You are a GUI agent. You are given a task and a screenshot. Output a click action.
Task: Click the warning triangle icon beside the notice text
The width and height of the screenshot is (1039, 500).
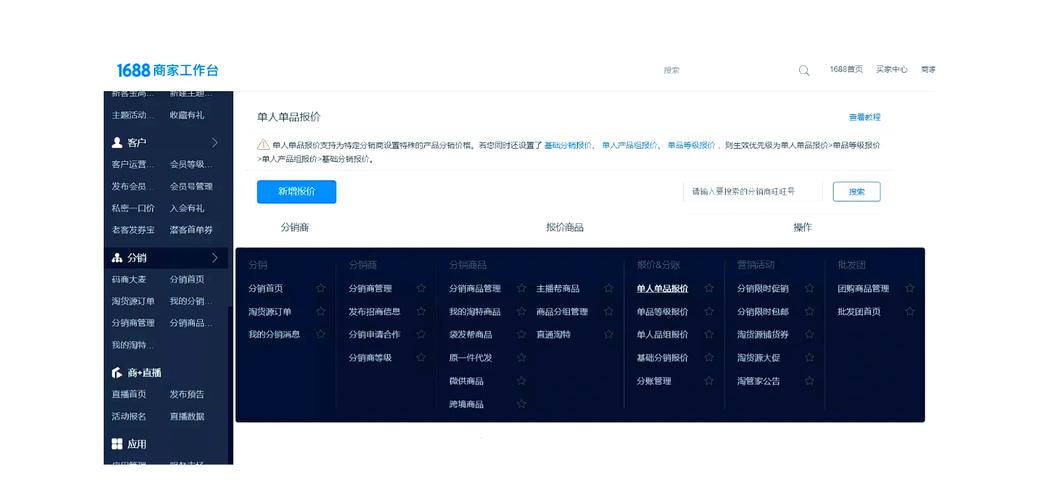pos(263,144)
